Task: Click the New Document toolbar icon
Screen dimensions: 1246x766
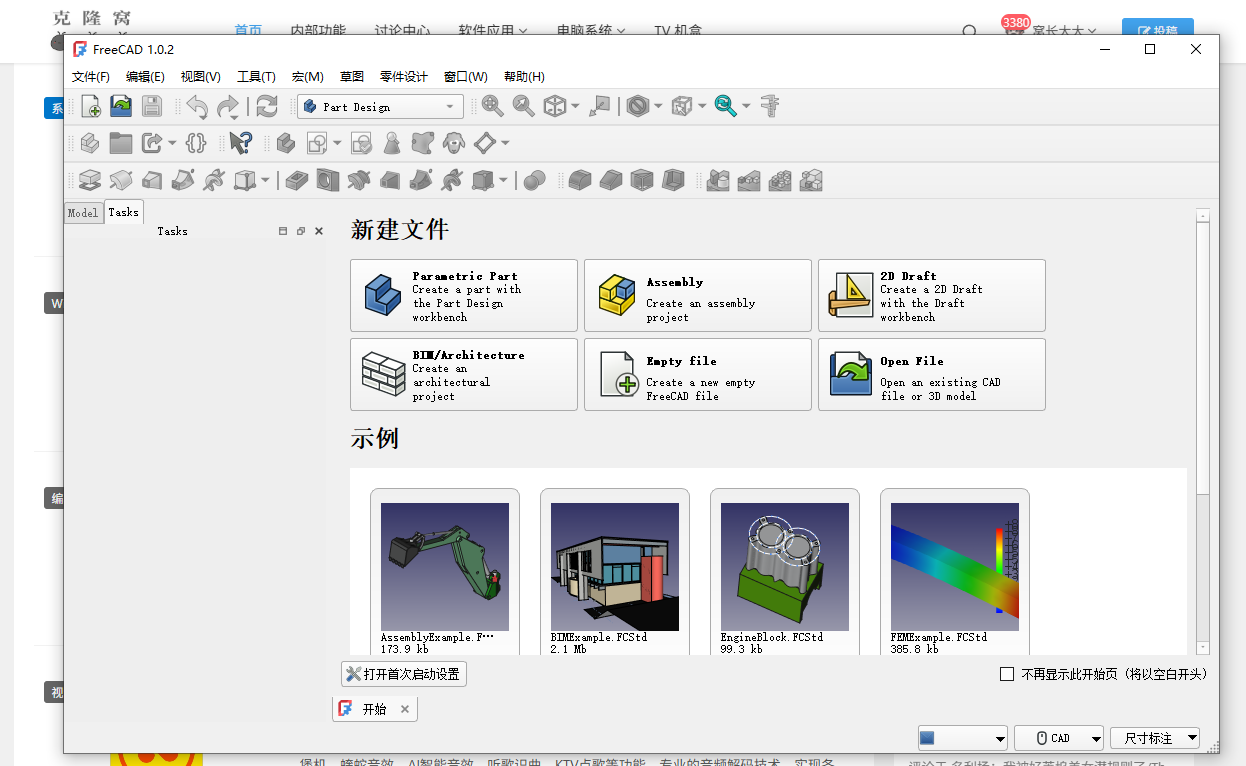Action: click(x=90, y=106)
